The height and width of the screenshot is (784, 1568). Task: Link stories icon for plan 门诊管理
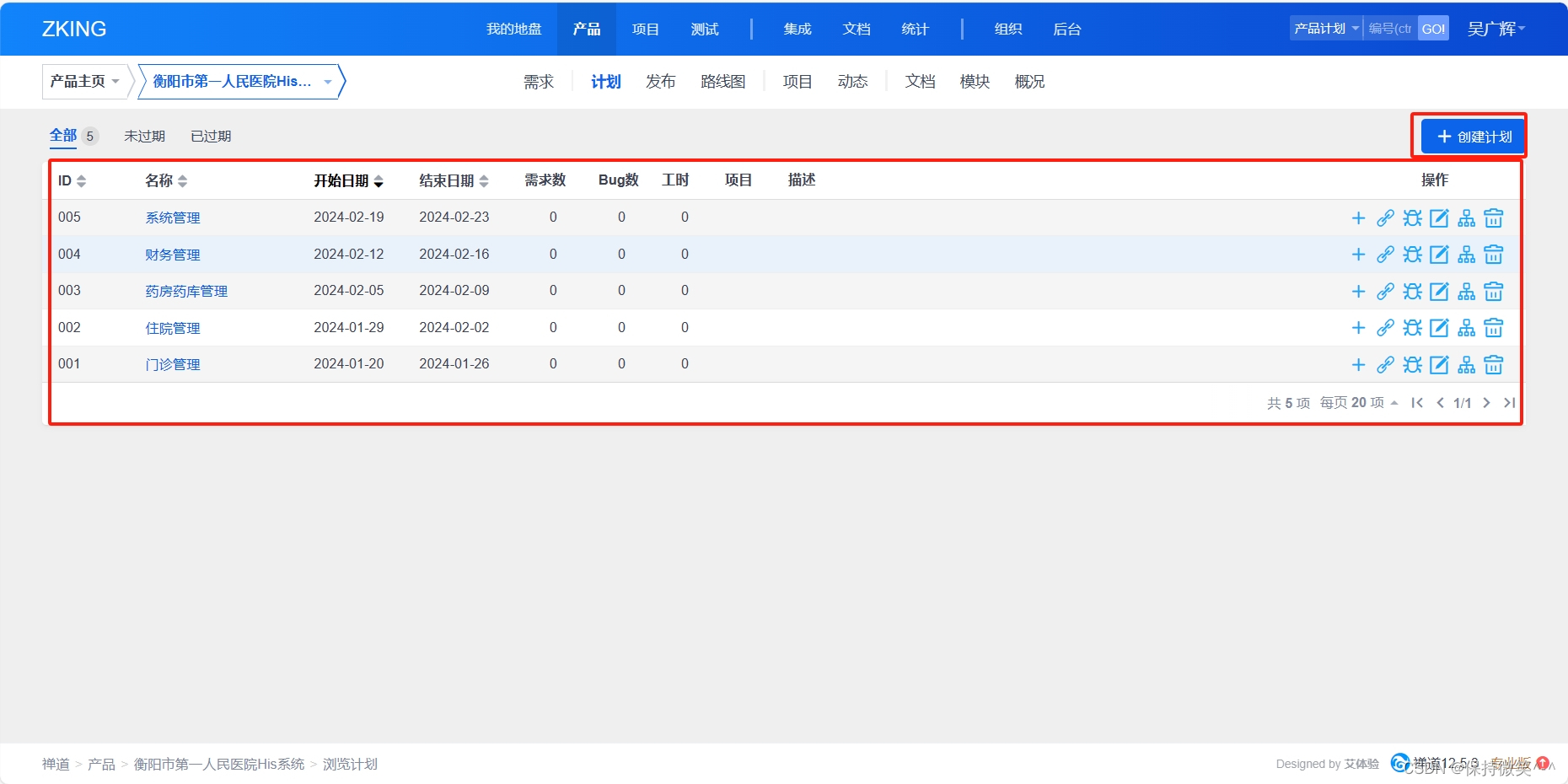coord(1385,365)
